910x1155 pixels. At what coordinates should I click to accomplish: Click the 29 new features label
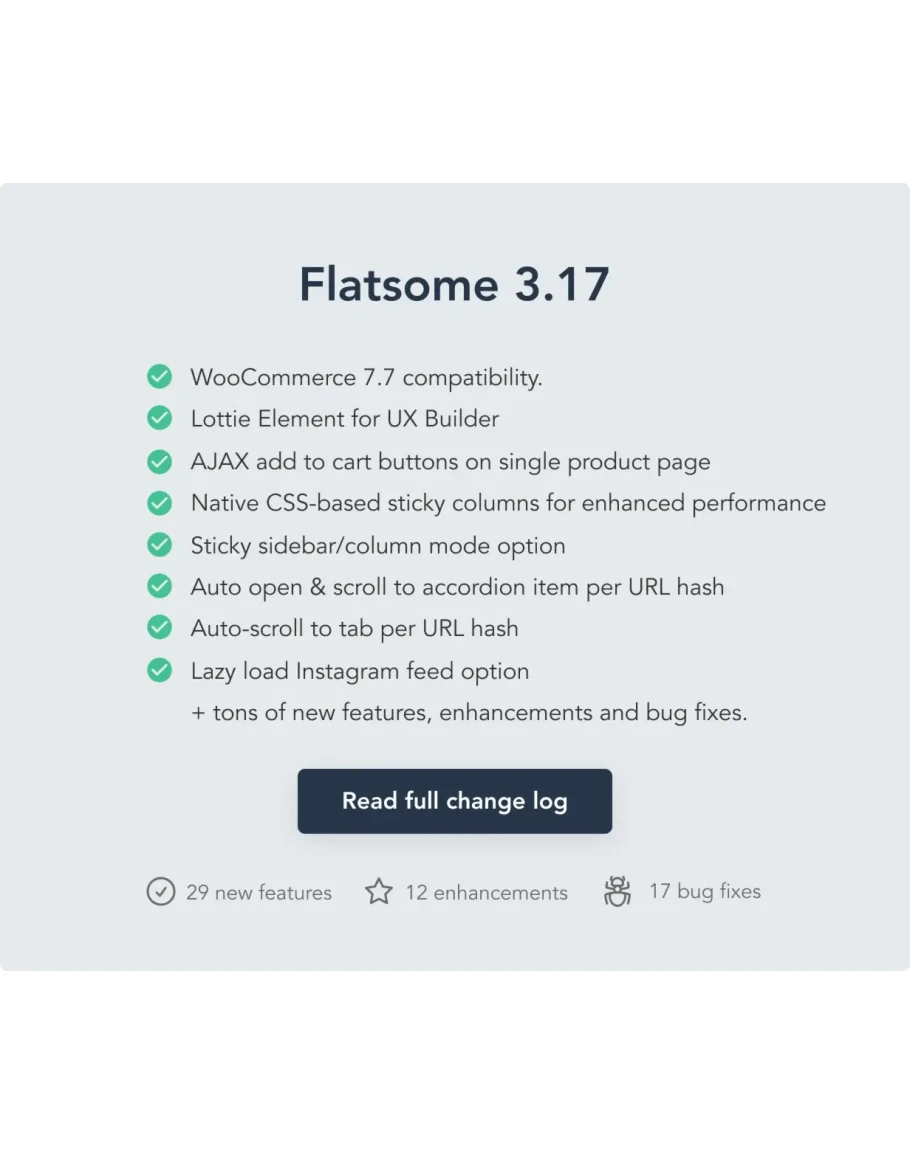pyautogui.click(x=259, y=892)
